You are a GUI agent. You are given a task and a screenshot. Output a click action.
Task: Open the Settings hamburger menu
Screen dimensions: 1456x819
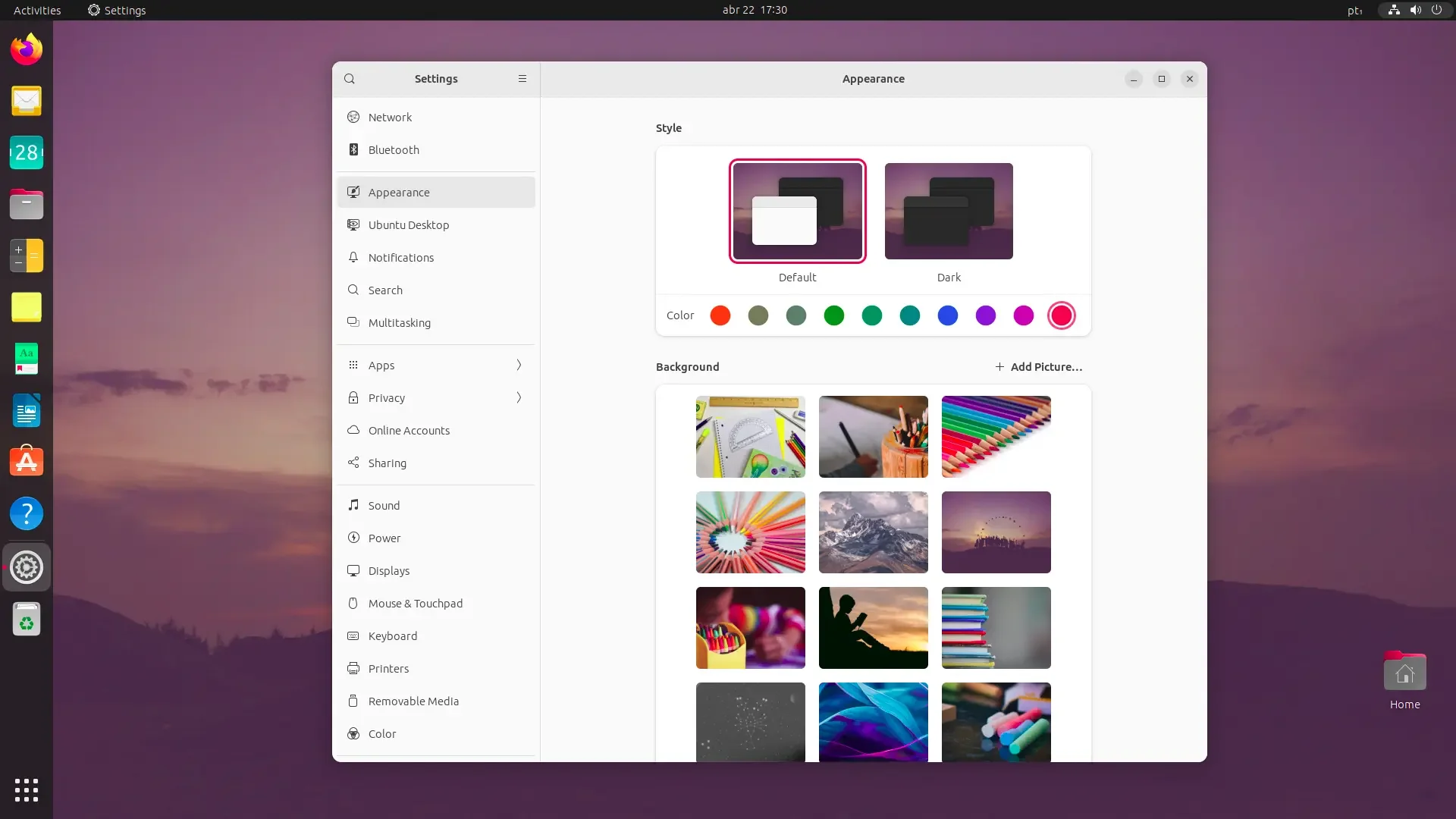pyautogui.click(x=522, y=79)
